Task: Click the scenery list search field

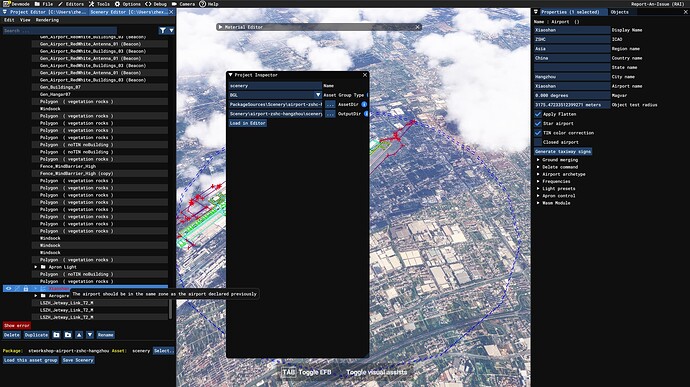Action: 60,31
